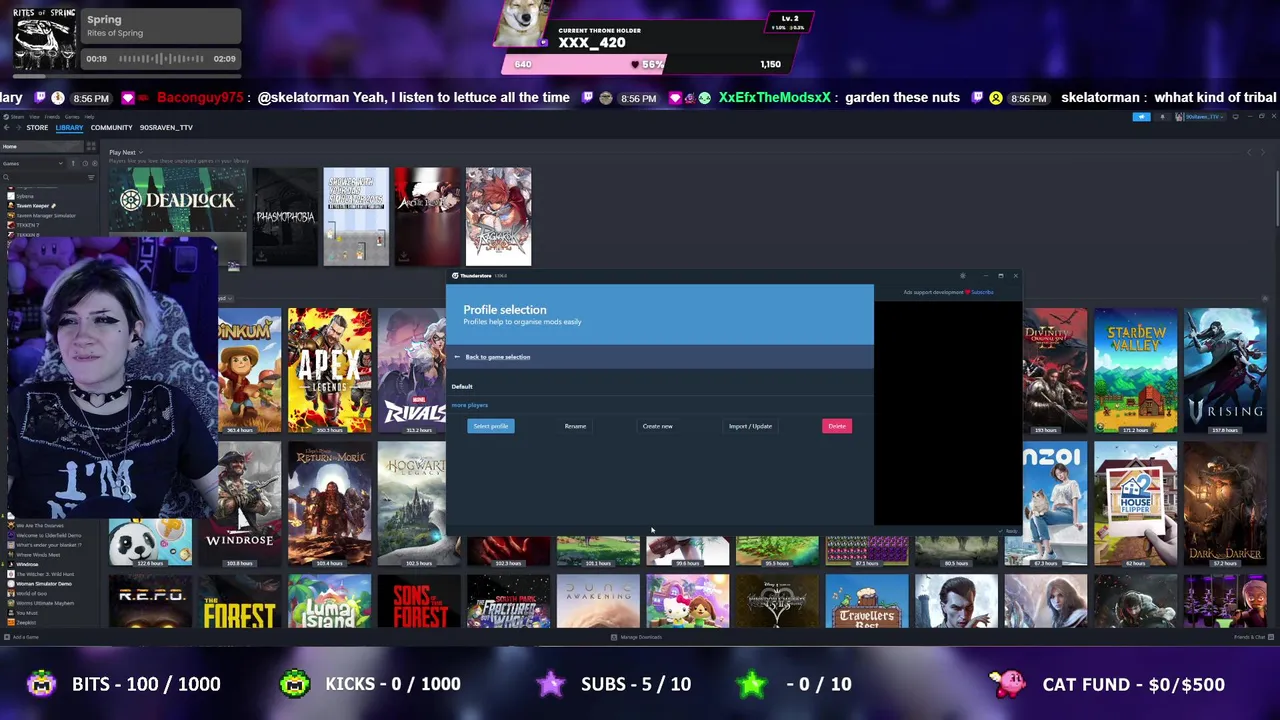Screen dimensions: 1280x720
Task: Click the Subscribe link in Thunderstore
Action: point(983,292)
